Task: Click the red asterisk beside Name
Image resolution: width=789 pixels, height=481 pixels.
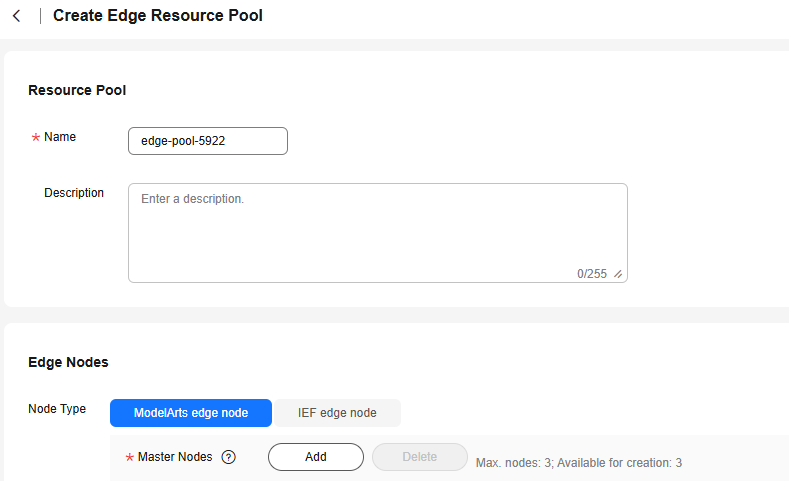Action: point(36,138)
